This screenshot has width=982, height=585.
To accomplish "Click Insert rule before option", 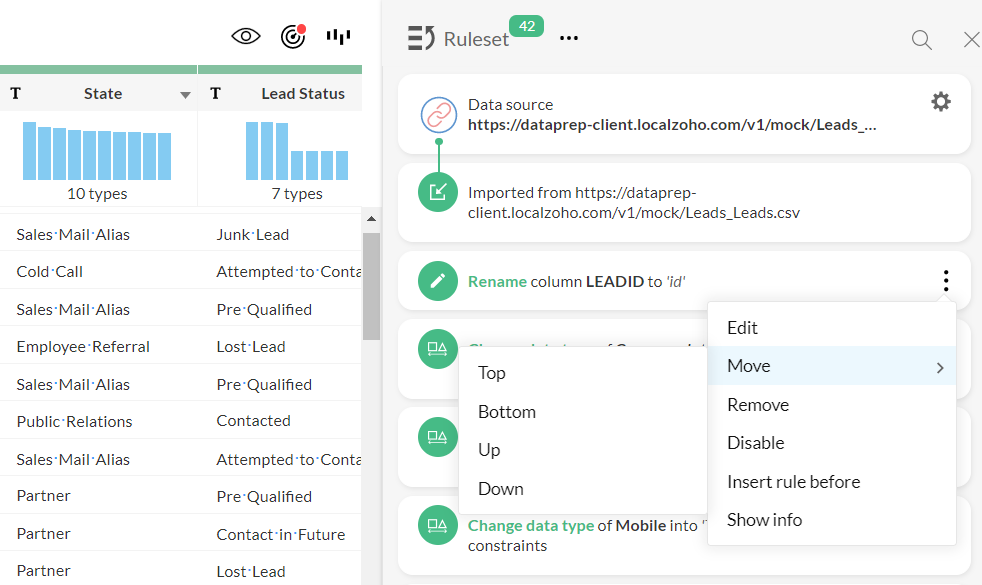I will (x=793, y=482).
